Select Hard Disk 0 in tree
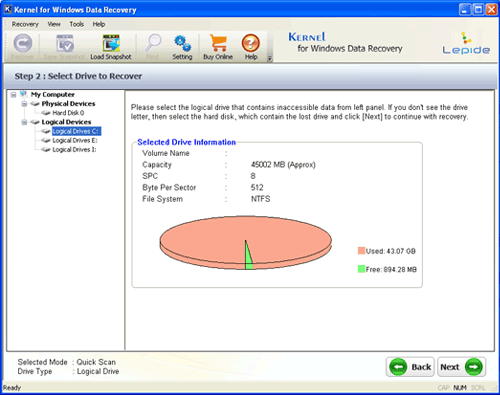Screen dimensions: 500x395 [68, 113]
